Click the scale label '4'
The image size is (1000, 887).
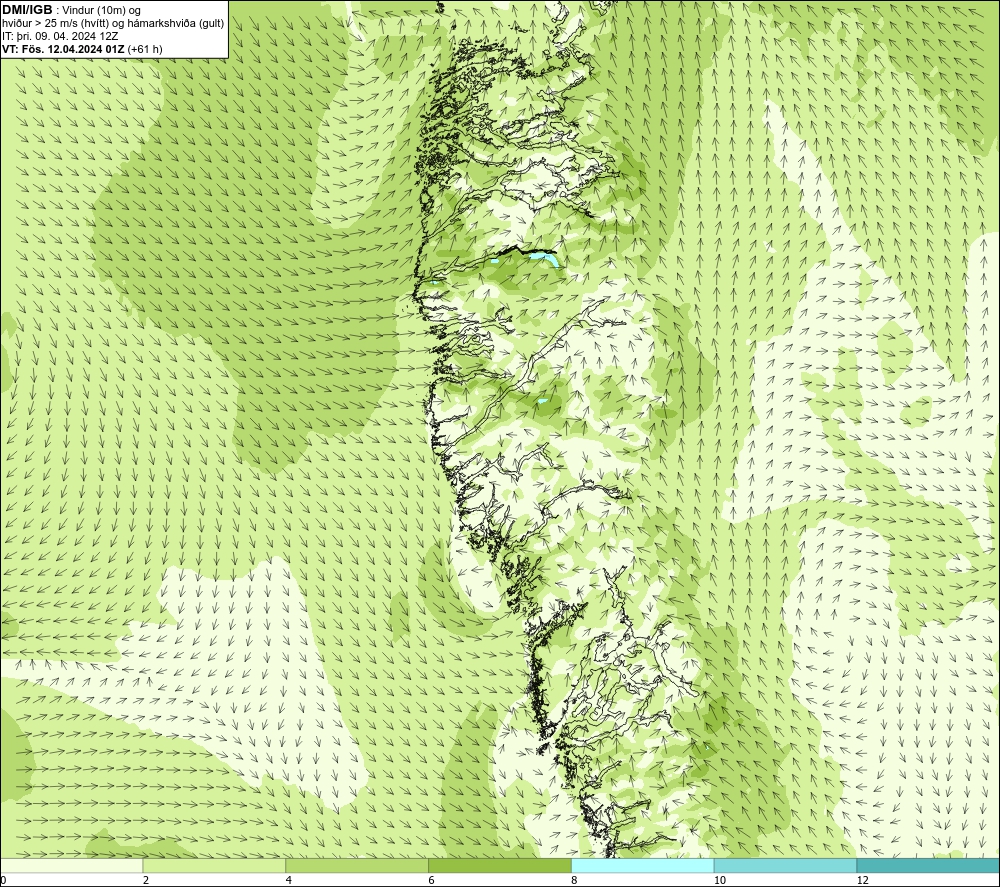289,881
